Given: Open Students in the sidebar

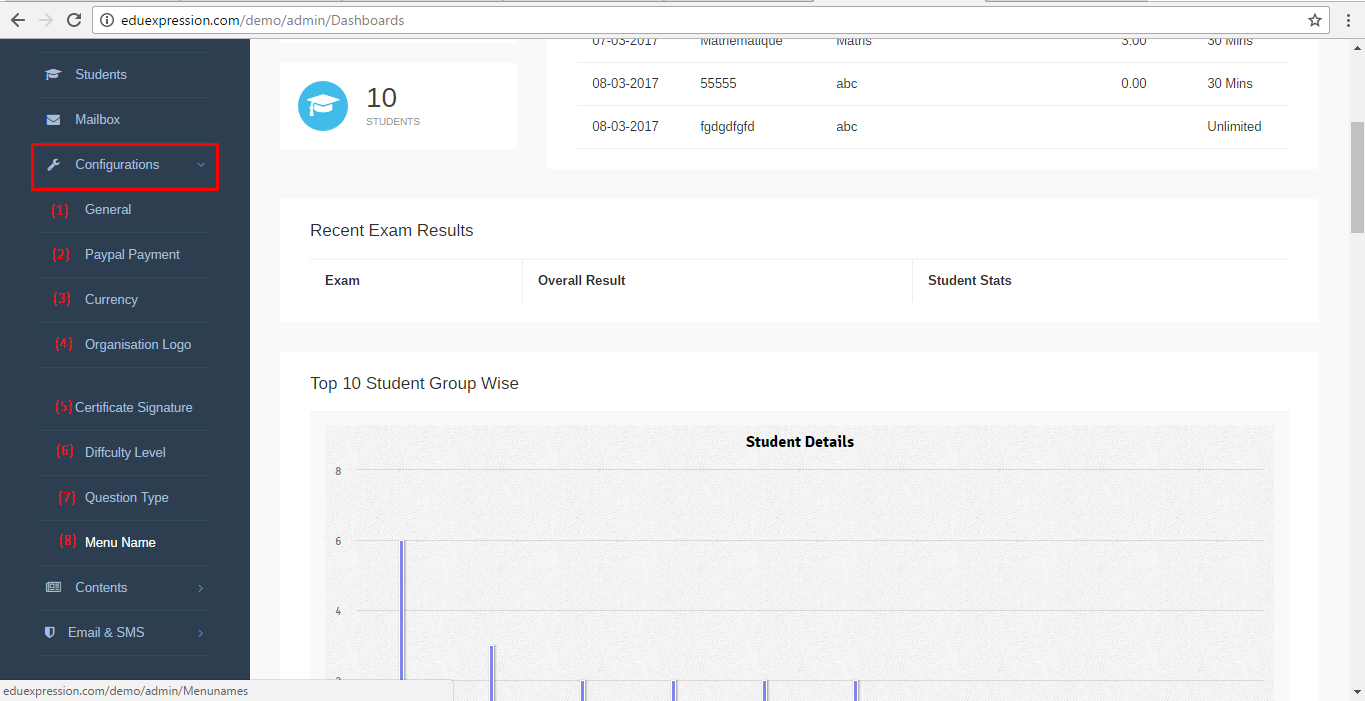Looking at the screenshot, I should 101,75.
